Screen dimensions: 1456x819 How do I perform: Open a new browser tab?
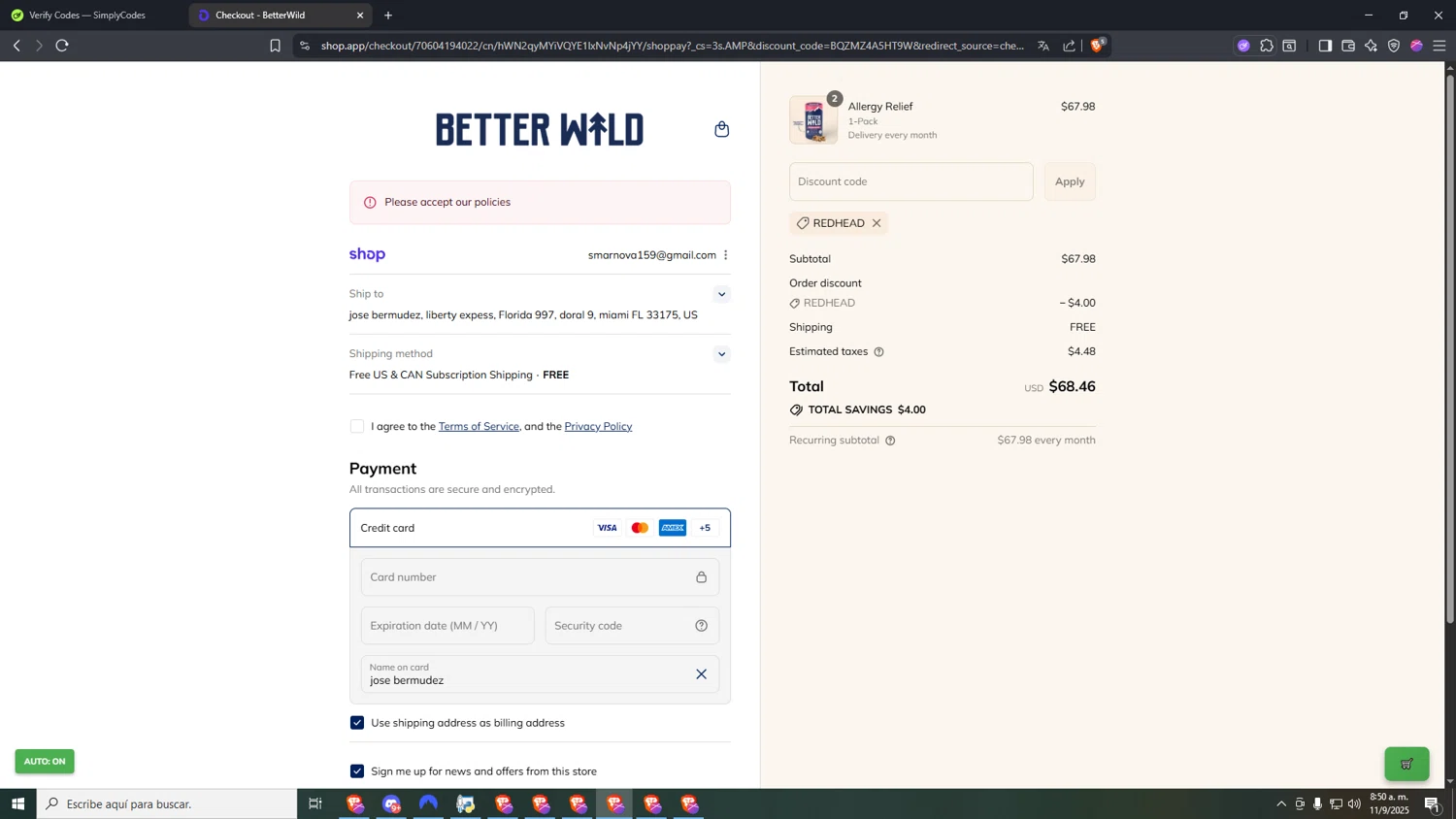coord(388,16)
